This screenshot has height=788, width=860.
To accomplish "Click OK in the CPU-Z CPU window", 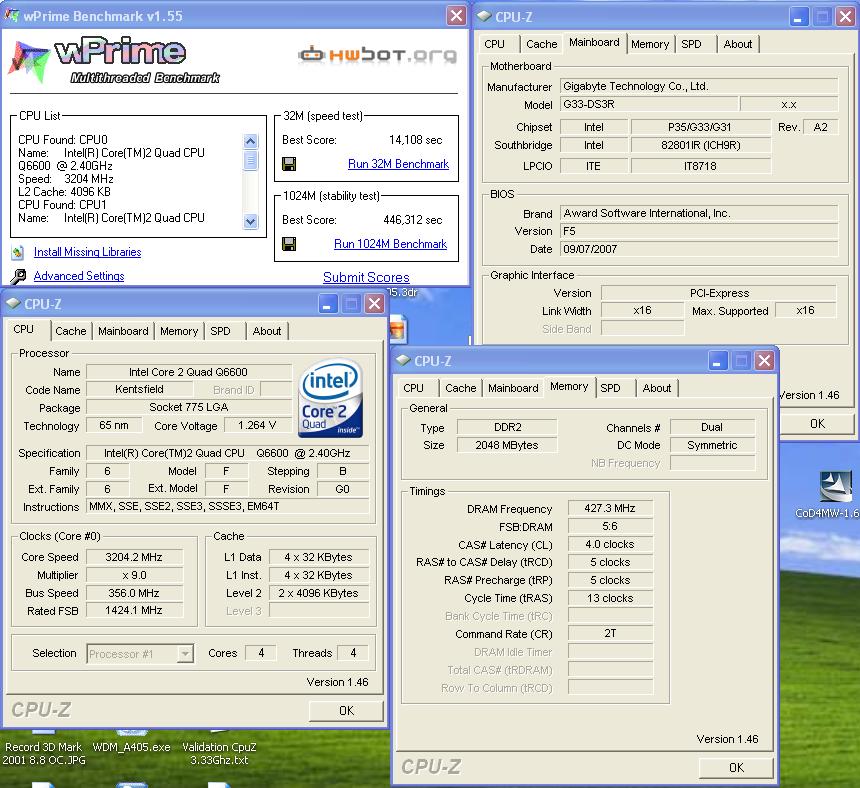I will click(346, 711).
